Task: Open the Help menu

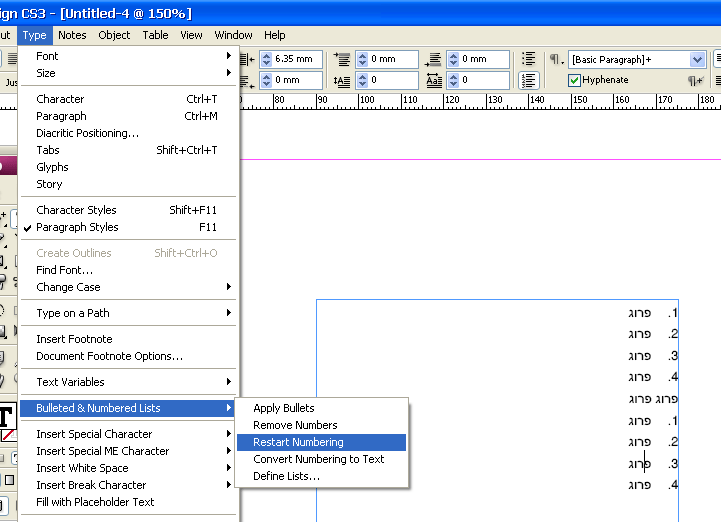Action: coord(275,35)
